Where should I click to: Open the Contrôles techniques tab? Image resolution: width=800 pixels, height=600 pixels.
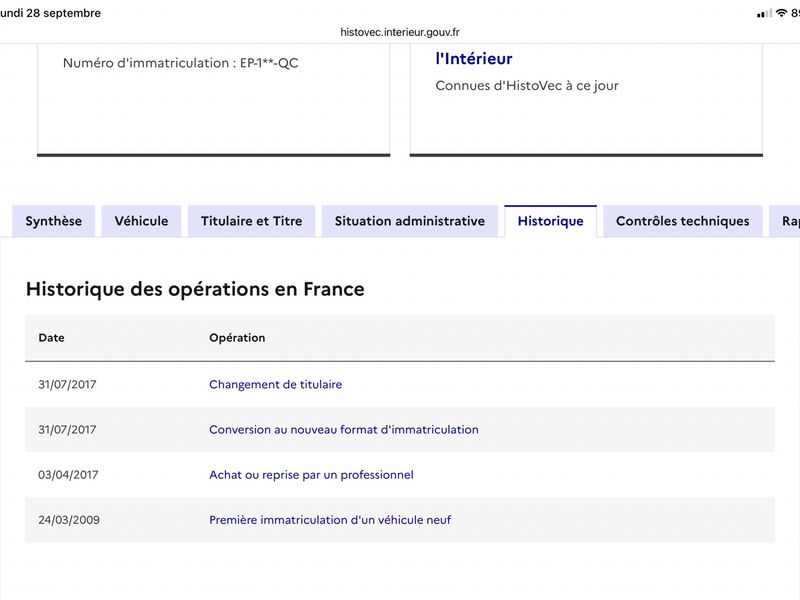(x=683, y=221)
